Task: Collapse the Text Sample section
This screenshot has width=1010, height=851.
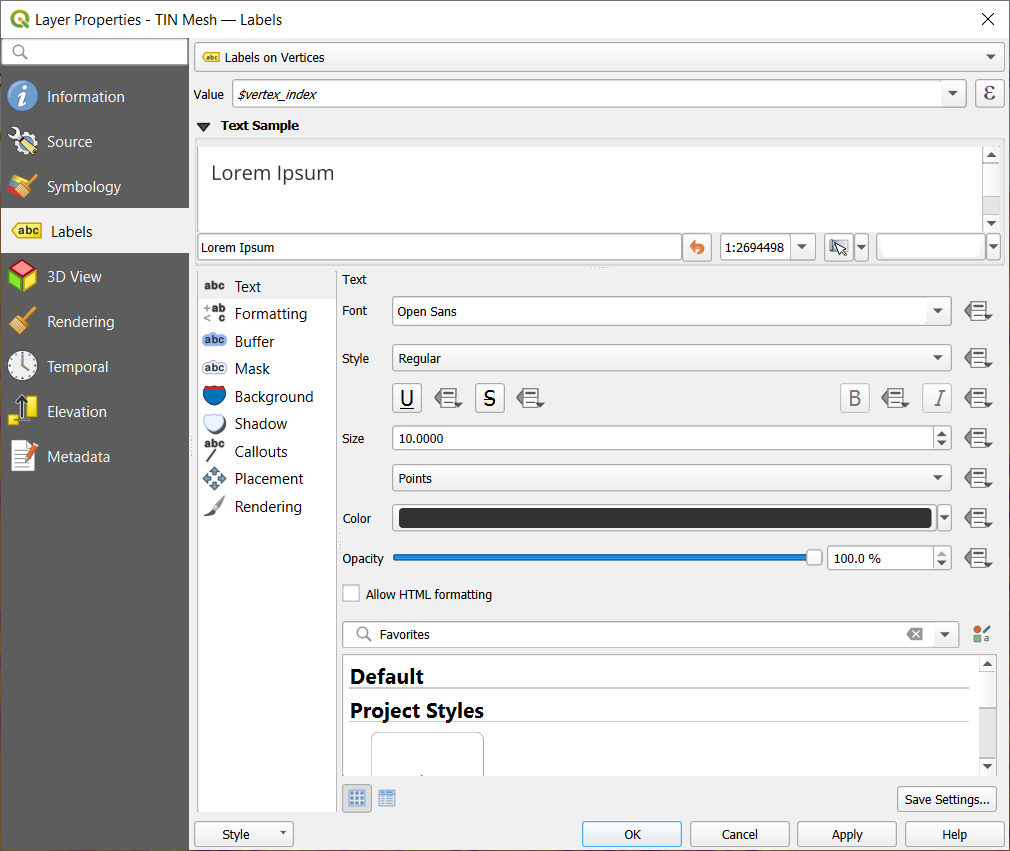Action: pos(204,126)
